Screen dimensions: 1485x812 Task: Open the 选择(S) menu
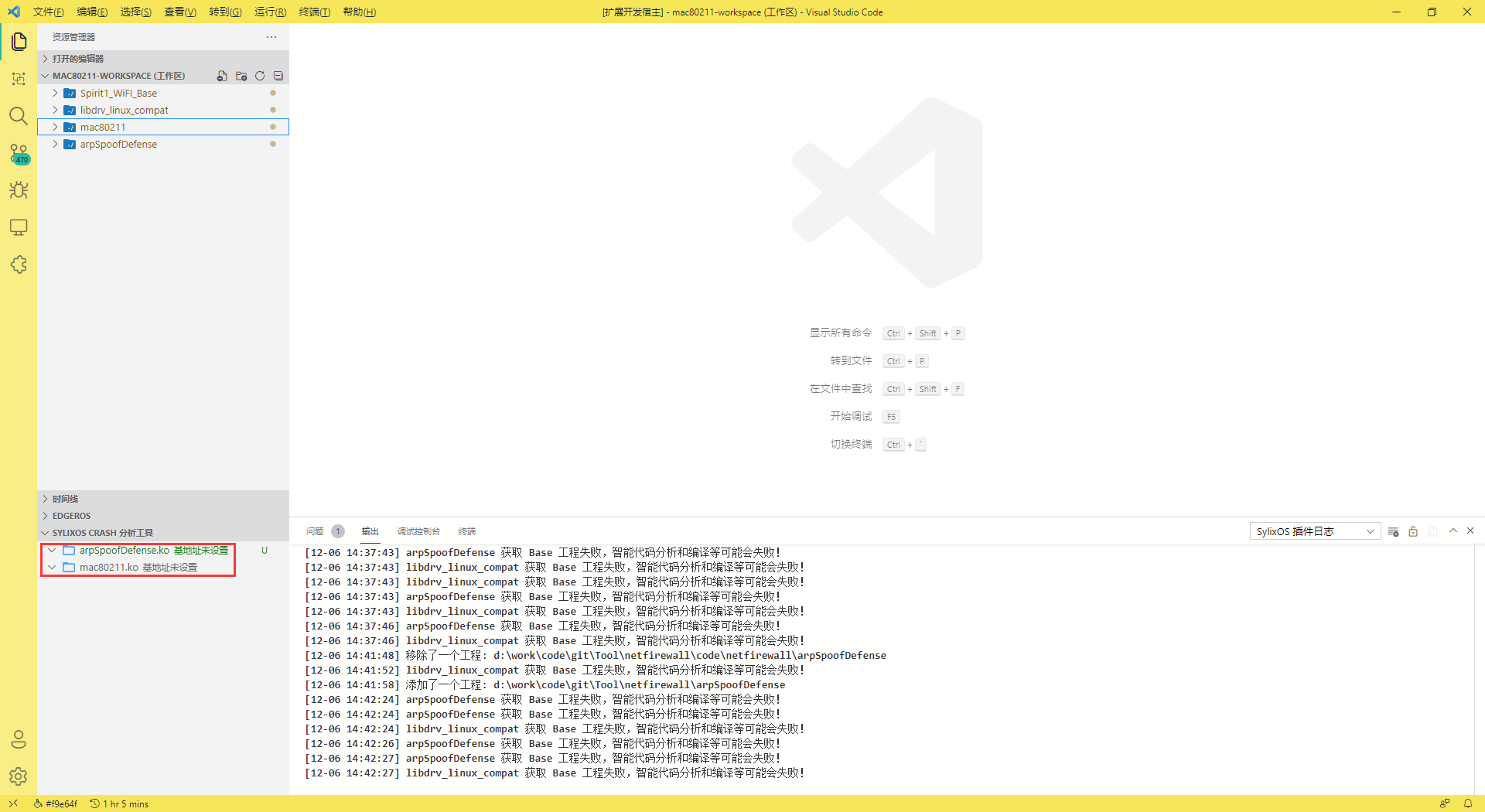(x=136, y=12)
